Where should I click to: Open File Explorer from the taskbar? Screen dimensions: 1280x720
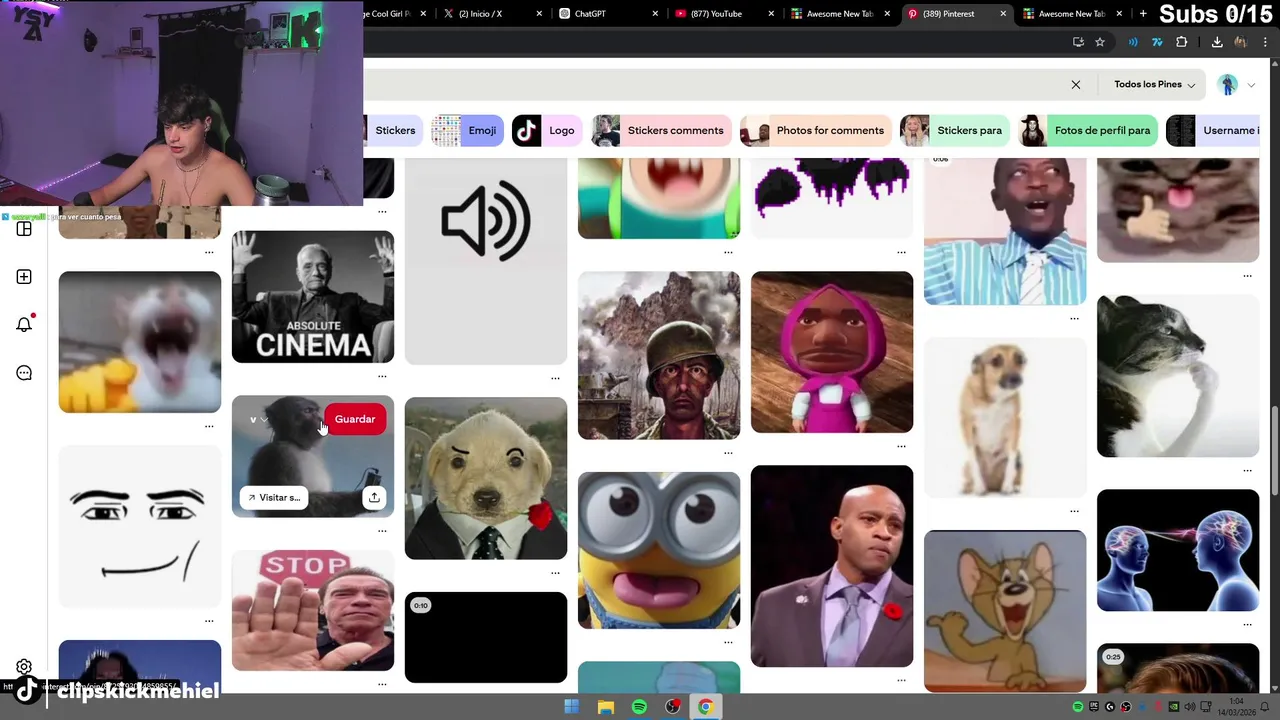606,707
